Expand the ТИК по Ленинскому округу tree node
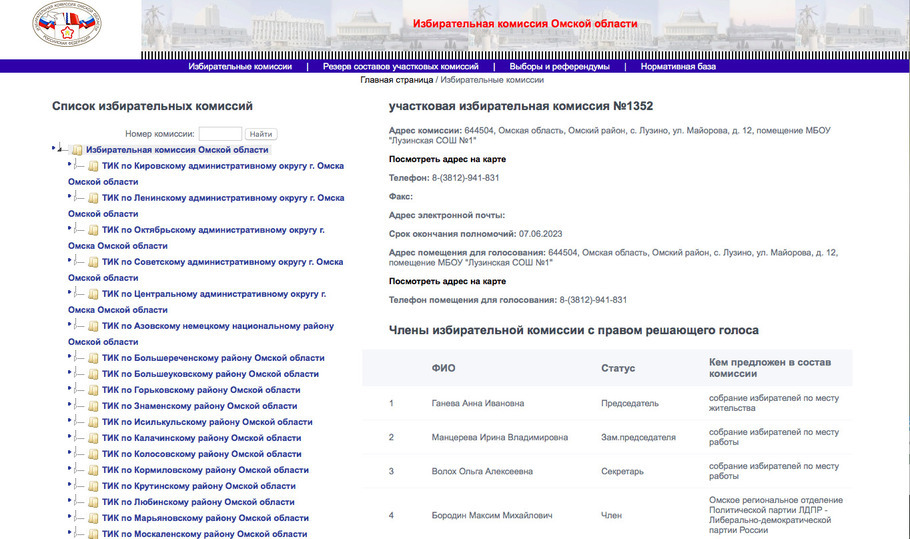910x539 pixels. [x=70, y=197]
